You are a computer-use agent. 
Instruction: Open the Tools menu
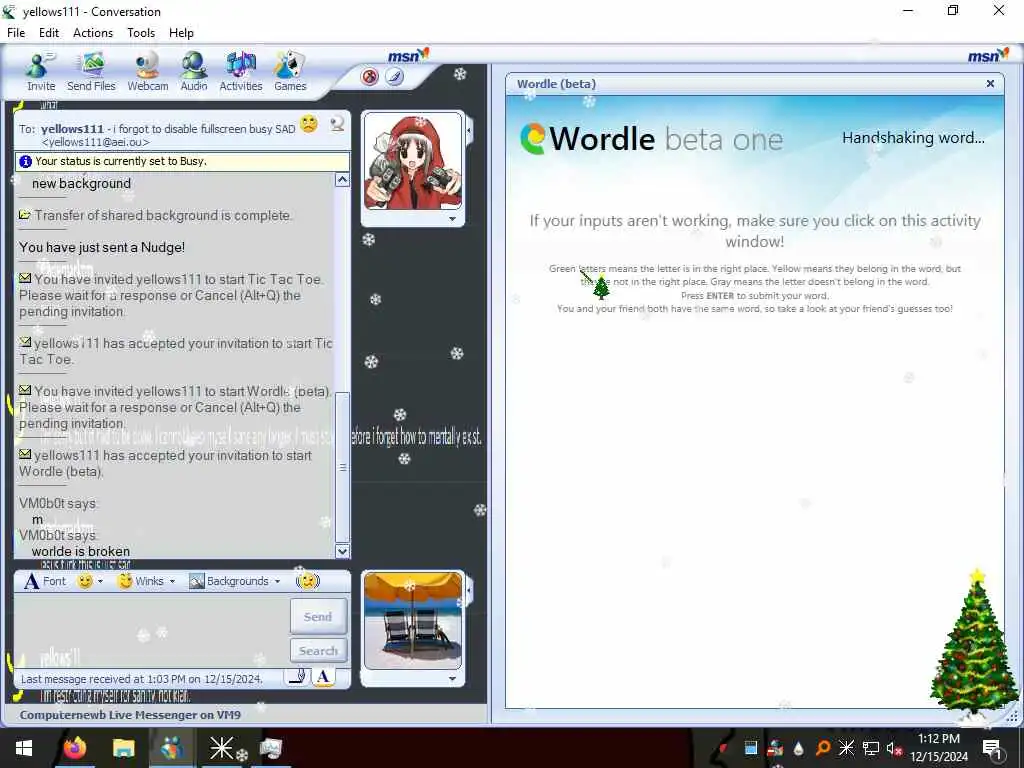[x=141, y=33]
